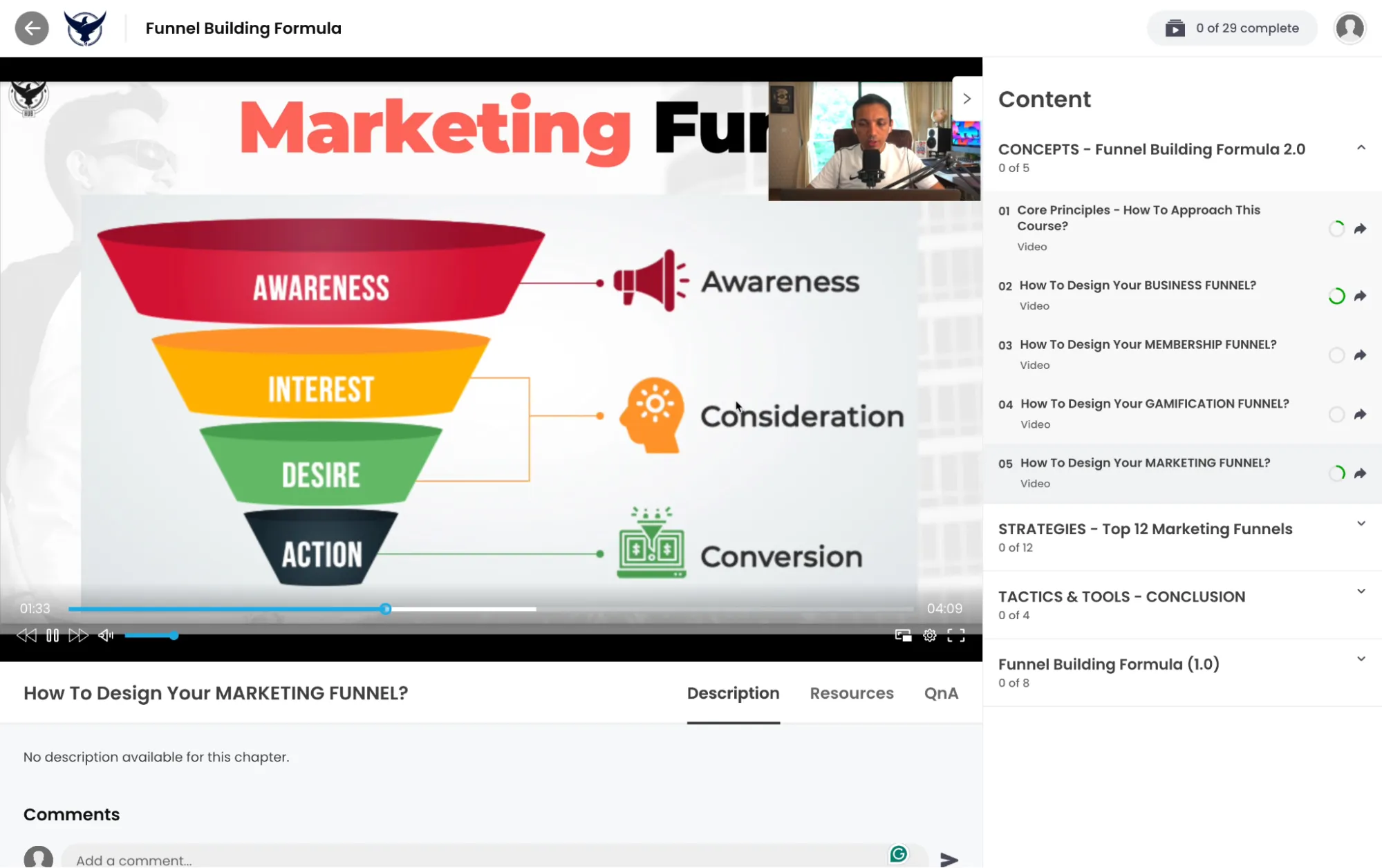Mark Core Principles lesson as complete
The image size is (1382, 868).
pyautogui.click(x=1336, y=229)
